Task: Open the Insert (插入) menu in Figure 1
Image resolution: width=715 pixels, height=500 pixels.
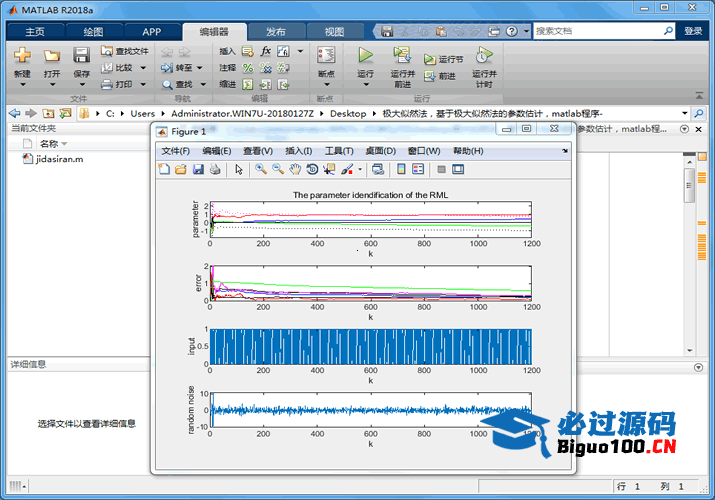Action: [299, 151]
